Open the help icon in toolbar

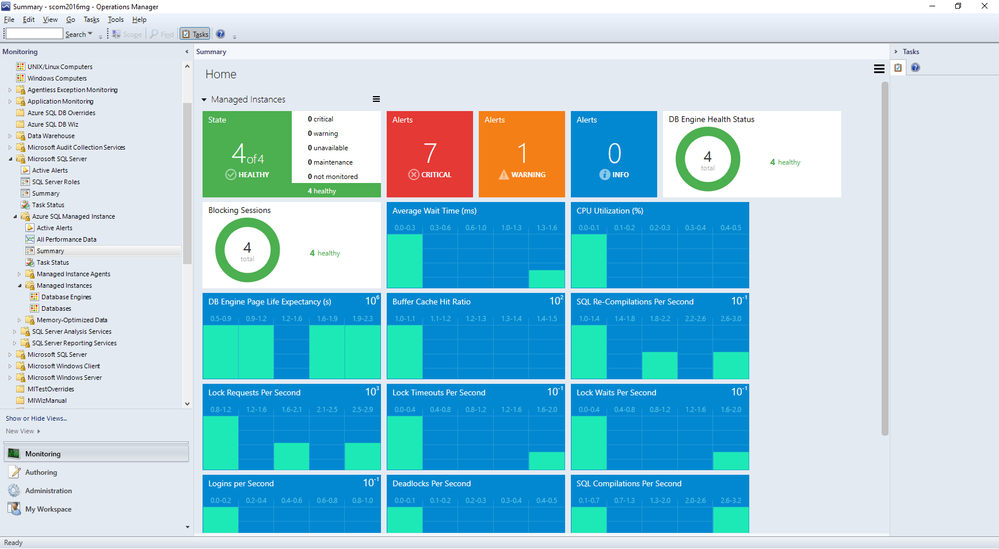[220, 34]
